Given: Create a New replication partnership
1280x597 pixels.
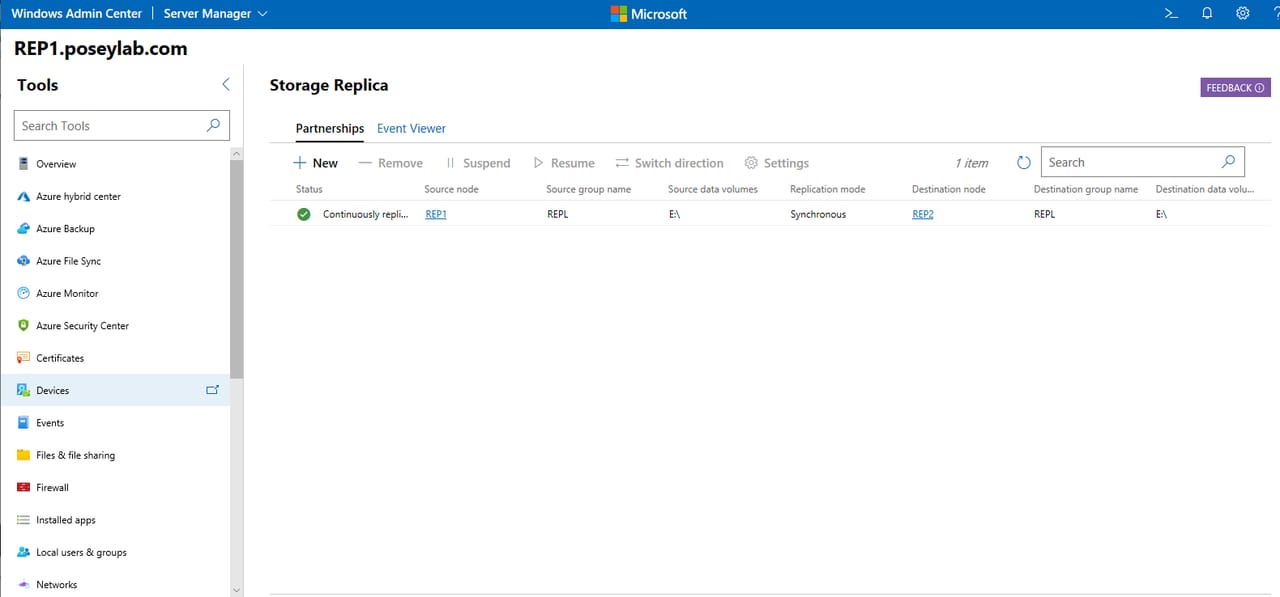Looking at the screenshot, I should click(x=315, y=162).
